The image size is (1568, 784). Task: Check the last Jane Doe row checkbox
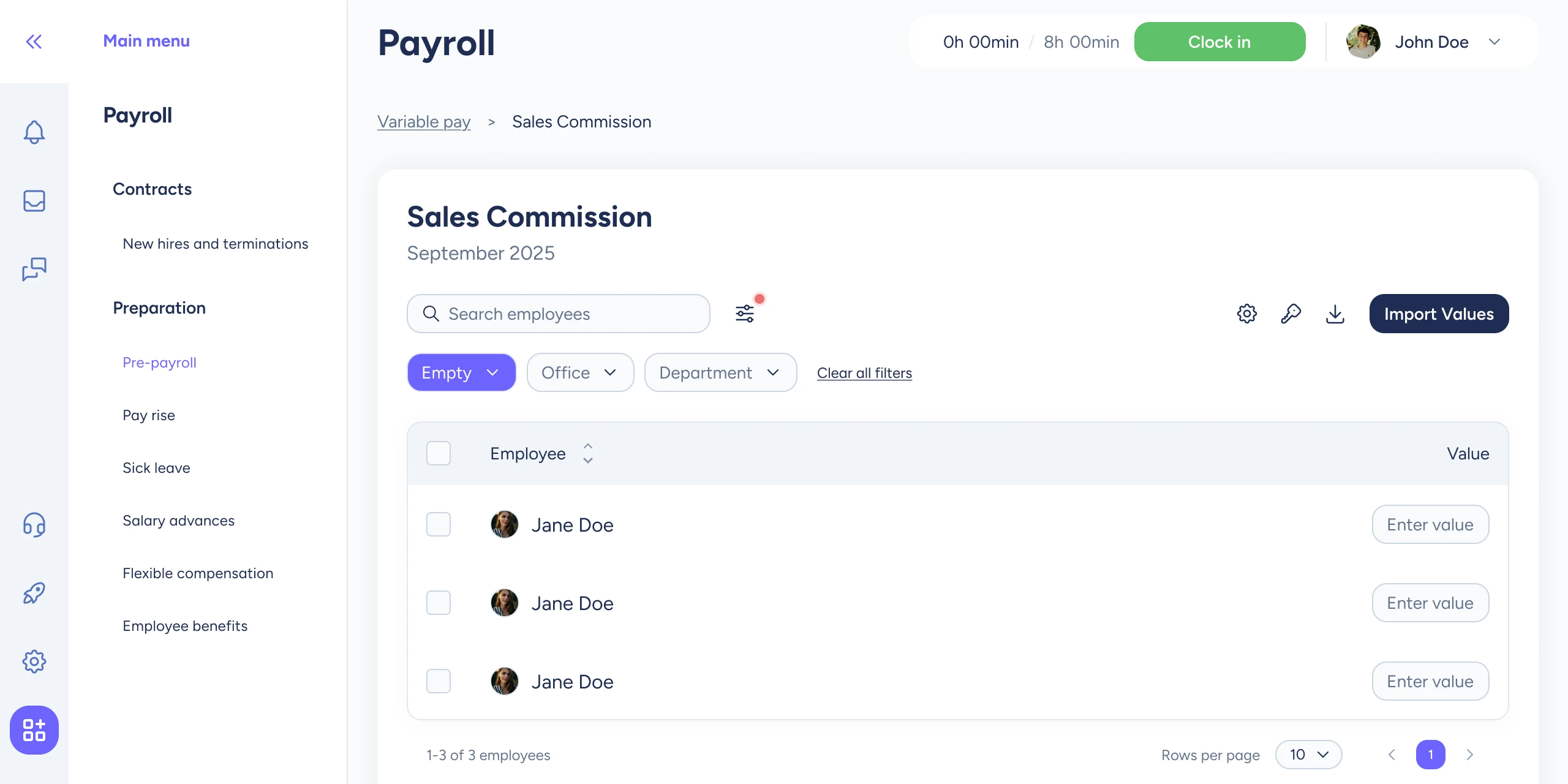[x=439, y=681]
